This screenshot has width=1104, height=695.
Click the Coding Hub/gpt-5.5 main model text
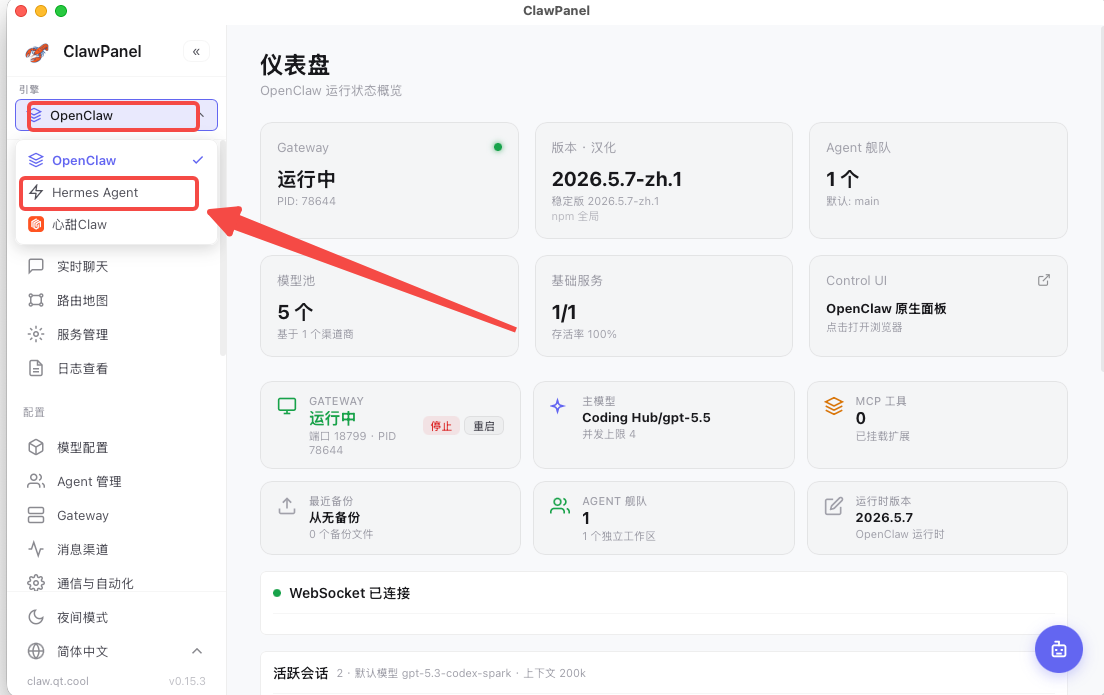(x=646, y=418)
